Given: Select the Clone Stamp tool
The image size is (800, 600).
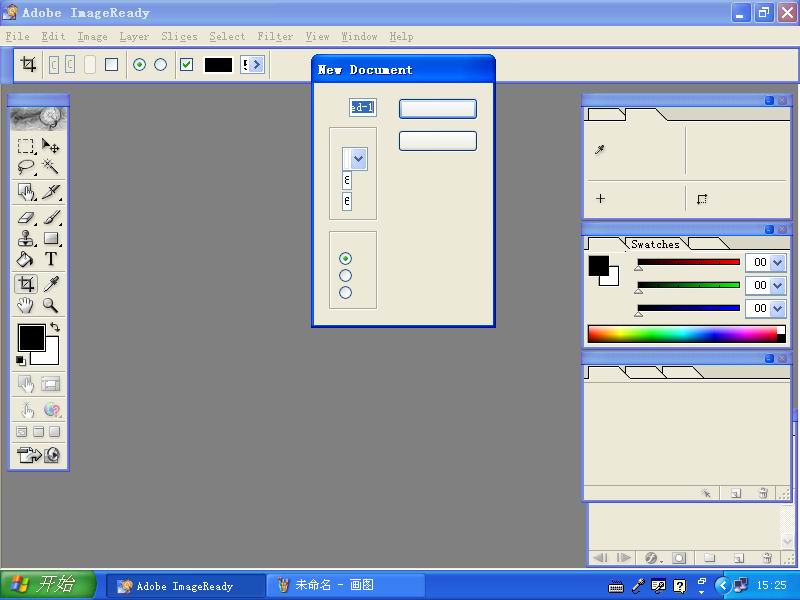Looking at the screenshot, I should pyautogui.click(x=26, y=238).
